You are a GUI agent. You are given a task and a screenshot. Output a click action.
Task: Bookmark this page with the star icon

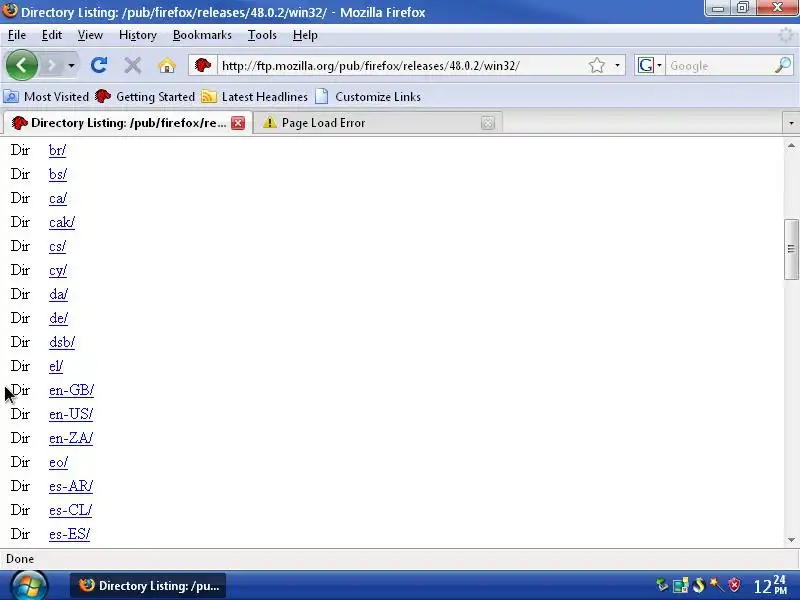pyautogui.click(x=596, y=65)
